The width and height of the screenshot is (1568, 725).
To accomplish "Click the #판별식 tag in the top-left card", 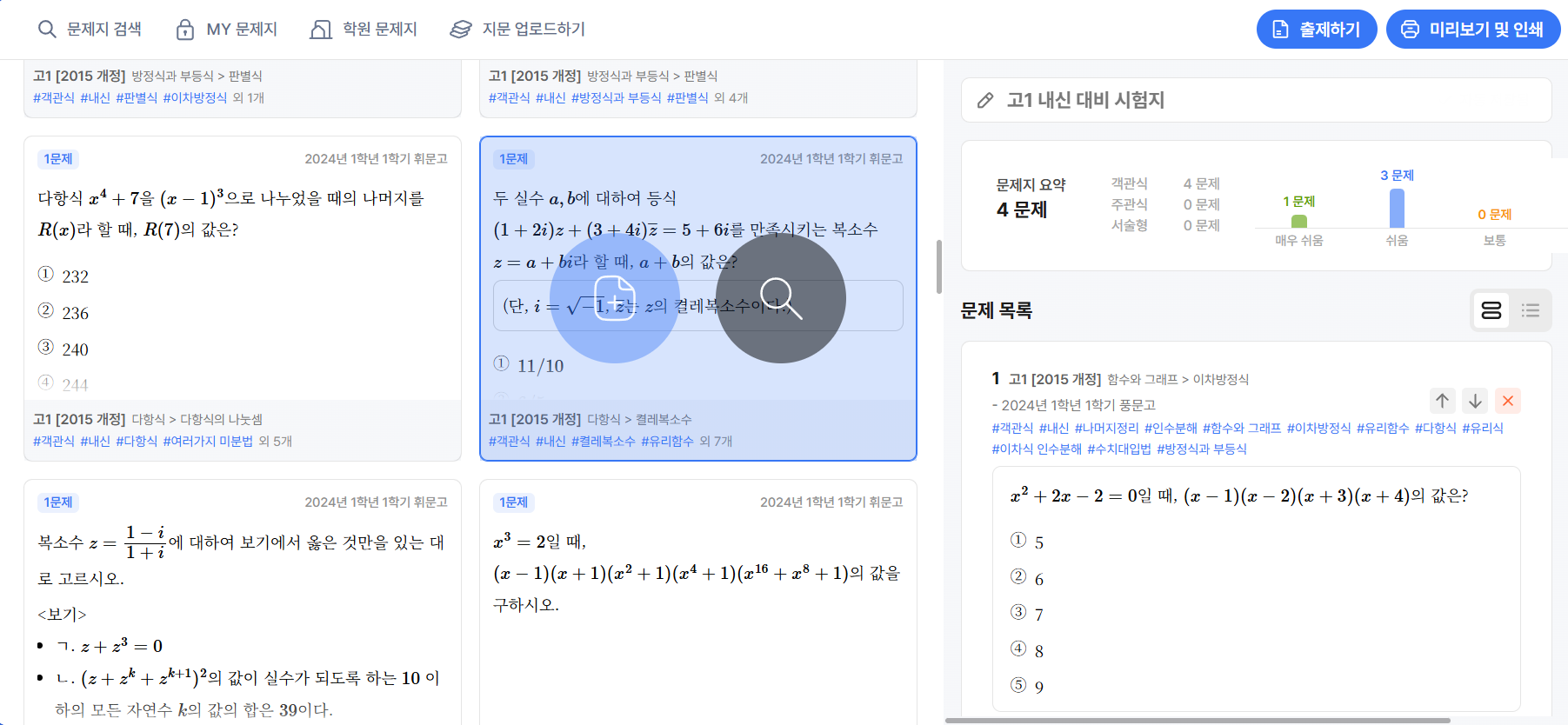I will pyautogui.click(x=137, y=98).
